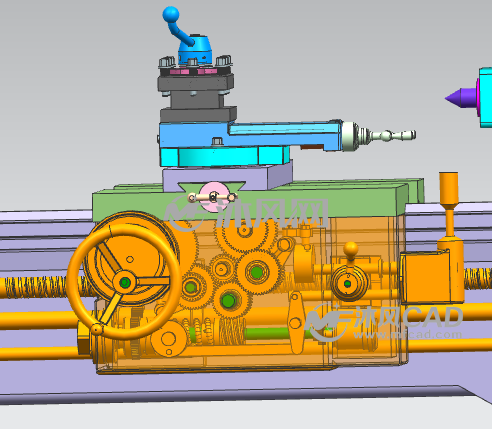Select the large orange carriage handwheel
The height and width of the screenshot is (429, 492).
[124, 282]
